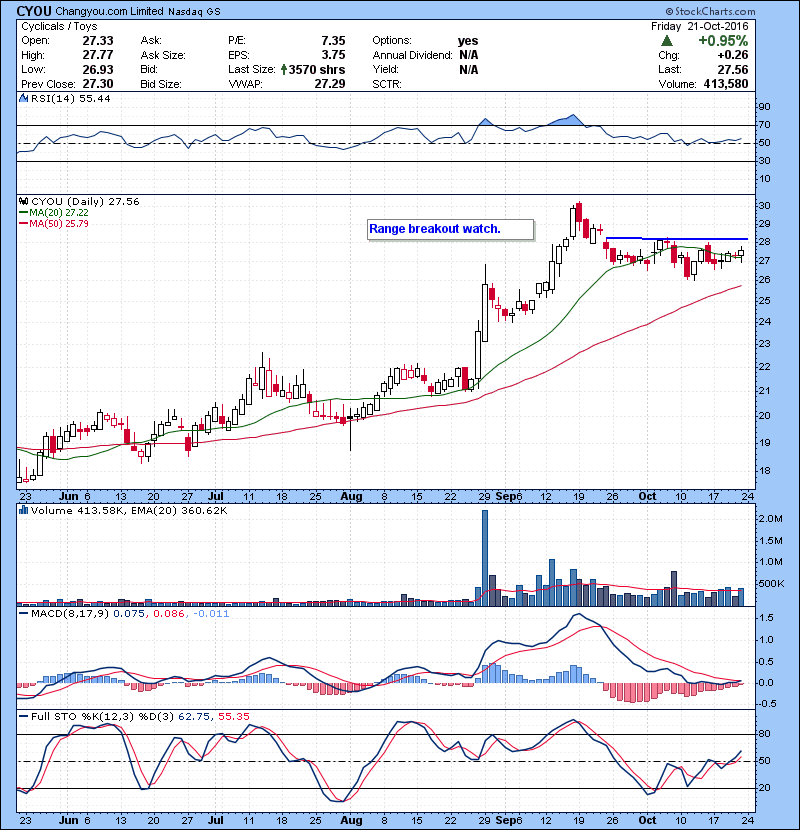The height and width of the screenshot is (830, 800).
Task: Click the RSI(14) 55.44 reading
Action: click(70, 98)
